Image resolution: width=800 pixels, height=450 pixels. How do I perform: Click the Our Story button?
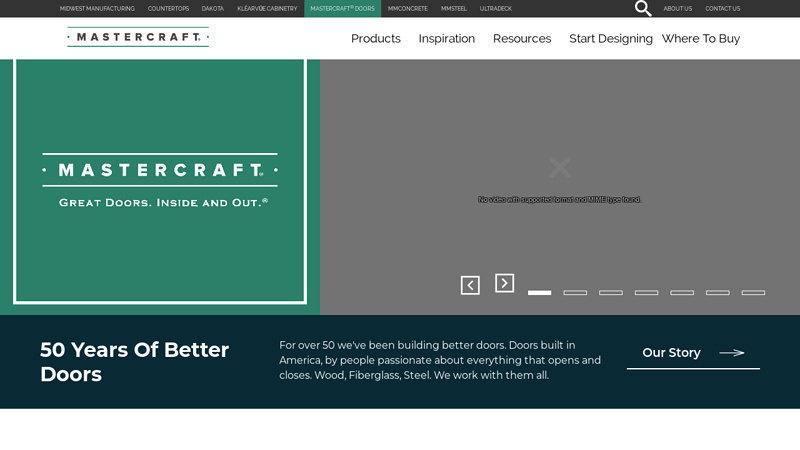pyautogui.click(x=693, y=354)
